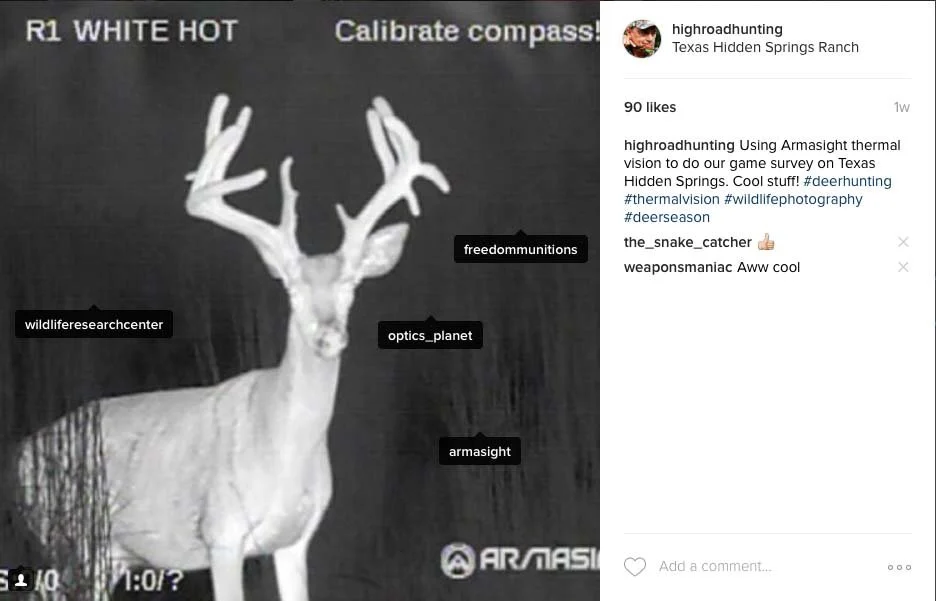Screen dimensions: 936x601
Task: Delete the_snake_catcher comment with X
Action: (x=903, y=242)
